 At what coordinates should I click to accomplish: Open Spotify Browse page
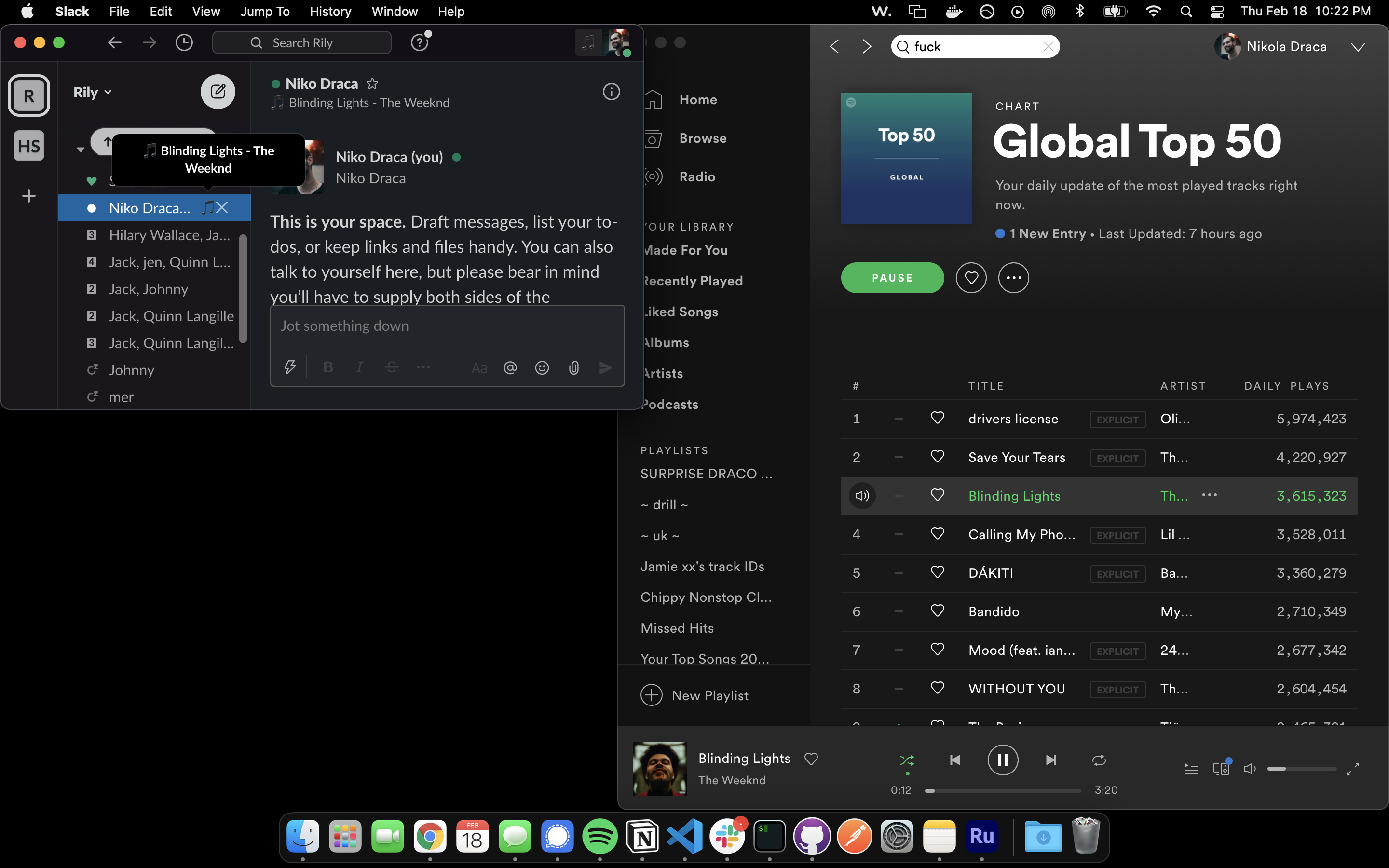[x=703, y=138]
